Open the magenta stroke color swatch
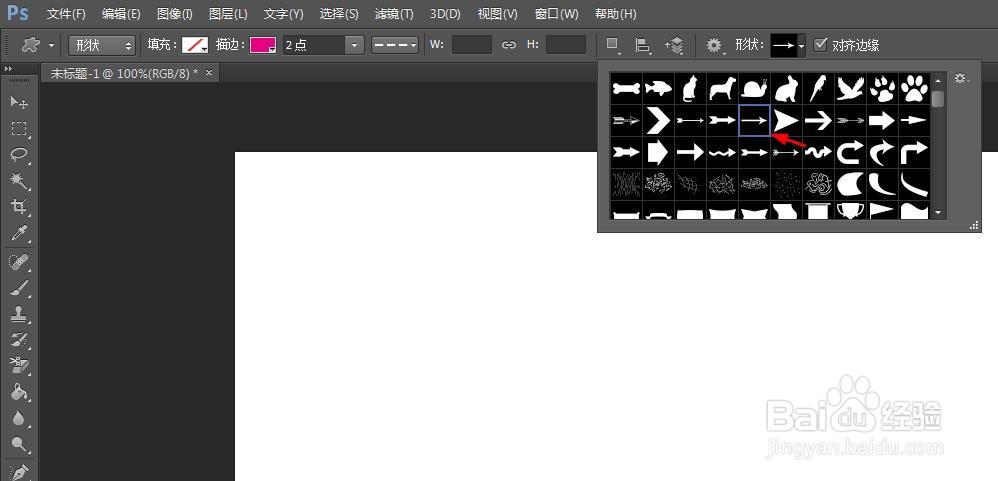The width and height of the screenshot is (998, 481). point(262,45)
